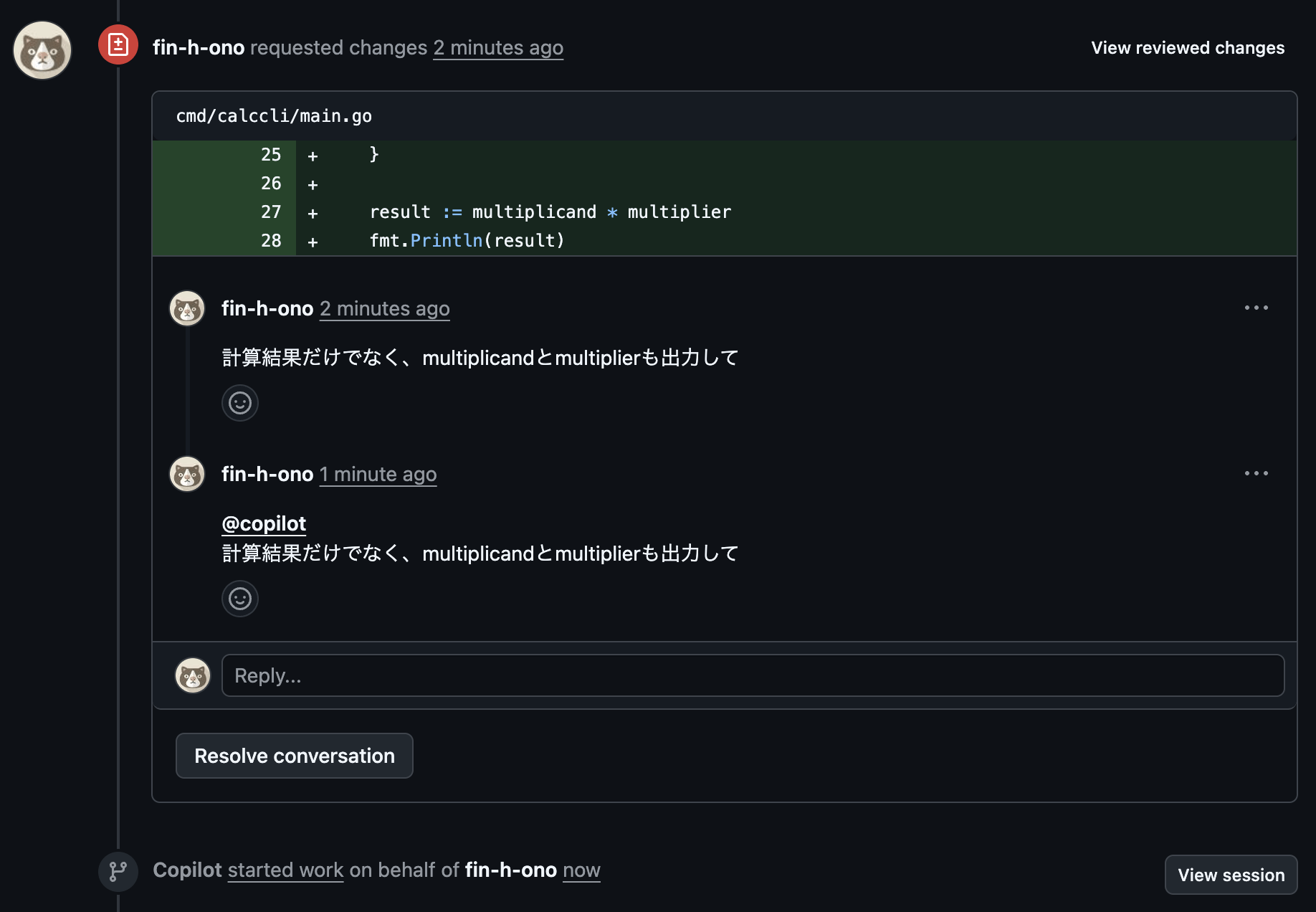The width and height of the screenshot is (1316, 912).
Task: Open View session for Copilot
Action: click(1231, 875)
